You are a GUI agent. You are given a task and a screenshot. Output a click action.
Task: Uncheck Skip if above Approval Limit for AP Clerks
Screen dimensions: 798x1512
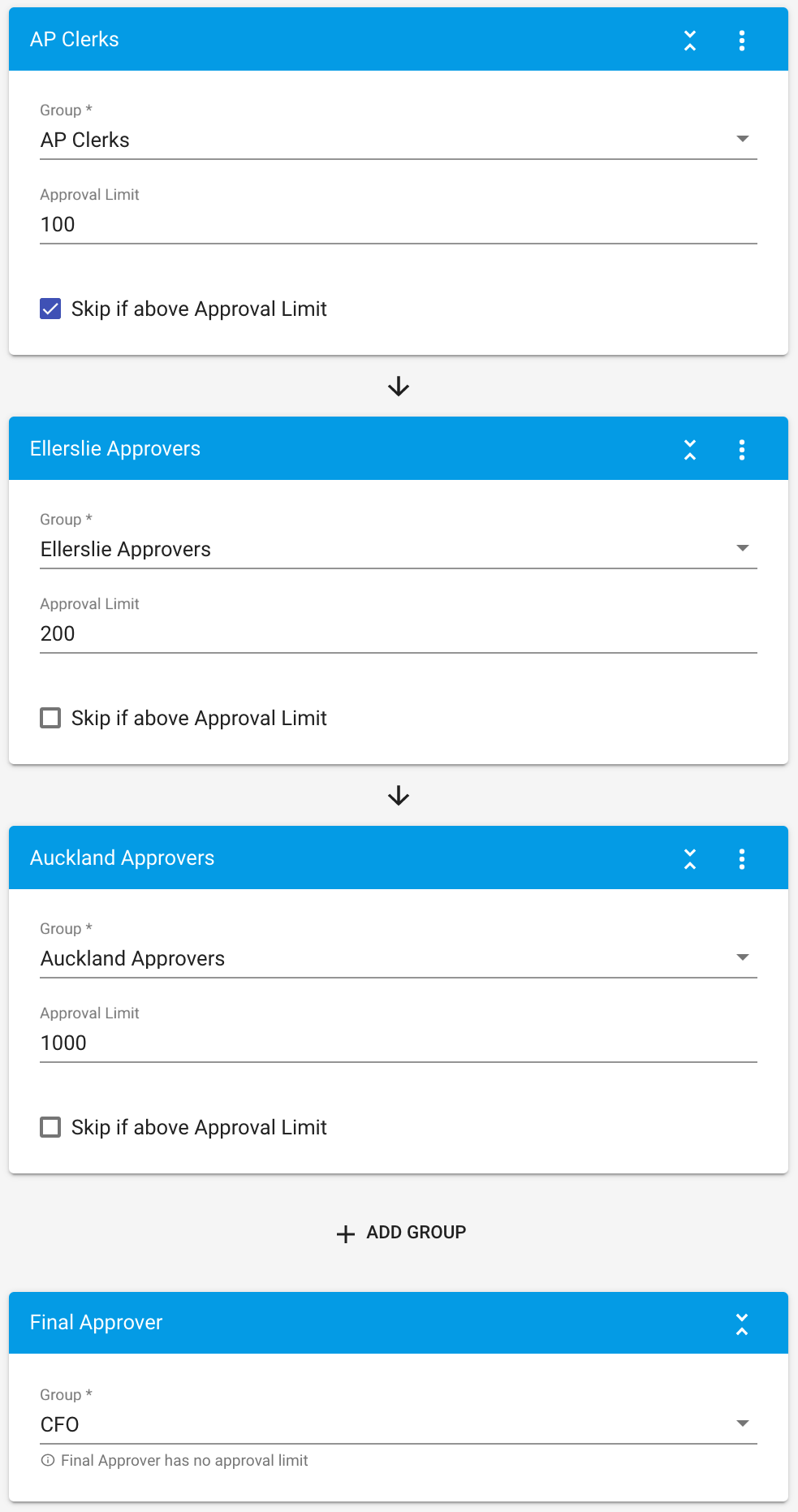50,309
